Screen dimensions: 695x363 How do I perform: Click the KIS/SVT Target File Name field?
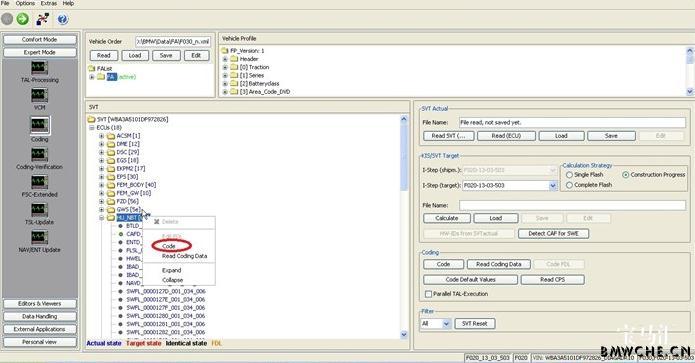tap(573, 205)
